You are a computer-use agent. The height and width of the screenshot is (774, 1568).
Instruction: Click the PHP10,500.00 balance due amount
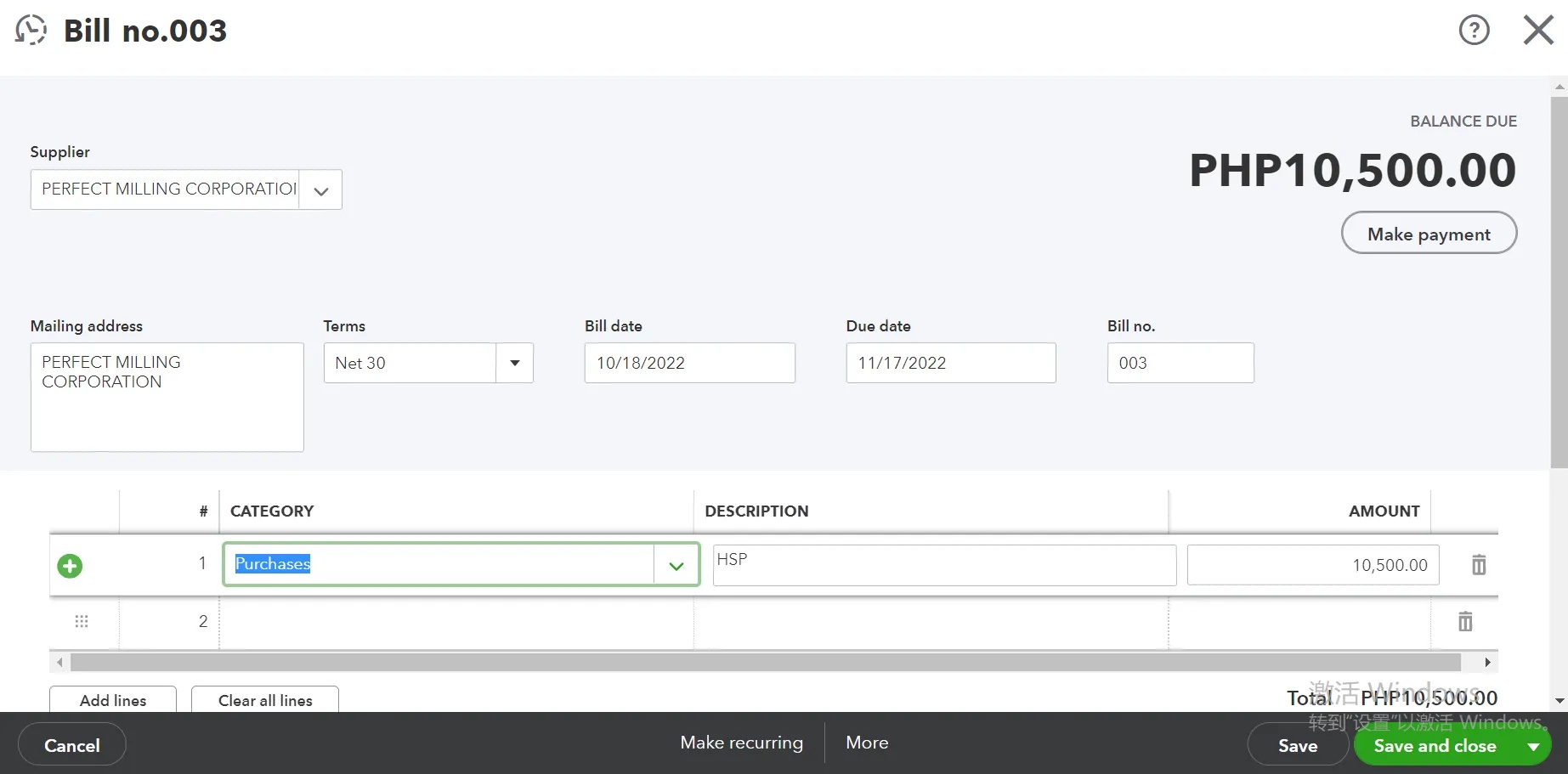tap(1352, 170)
